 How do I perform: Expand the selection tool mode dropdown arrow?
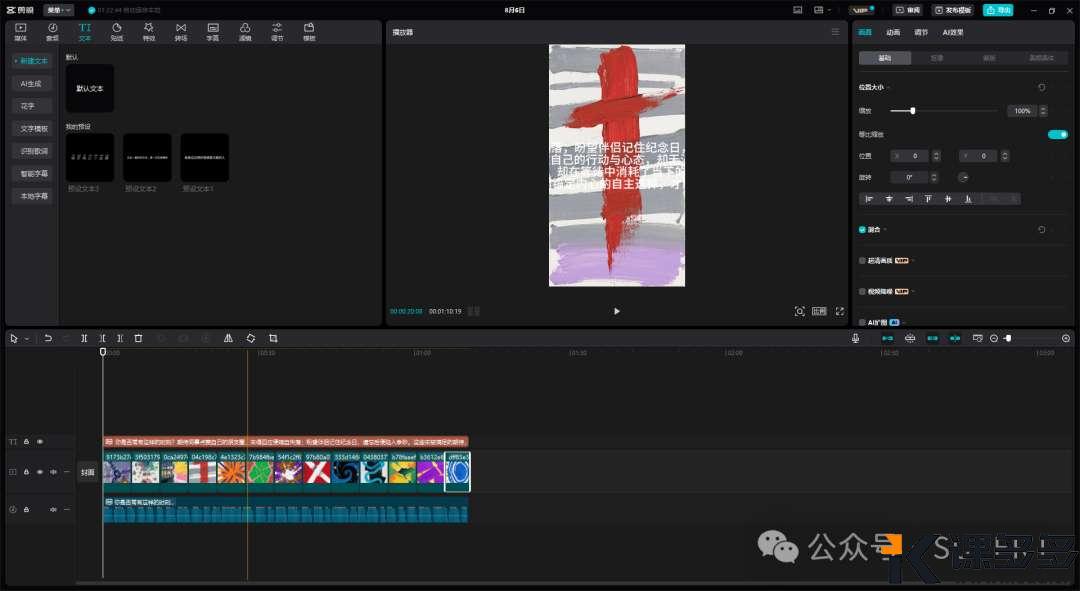(x=26, y=339)
